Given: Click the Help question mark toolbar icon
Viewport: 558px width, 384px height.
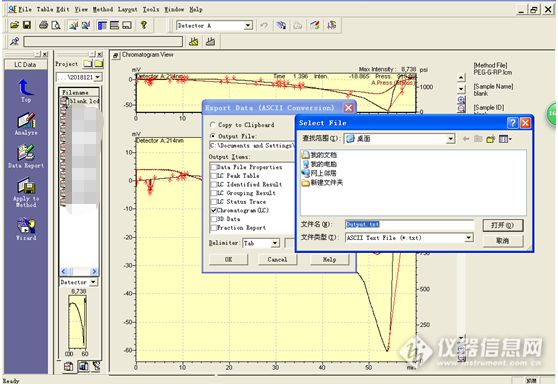Looking at the screenshot, I should tap(144, 25).
